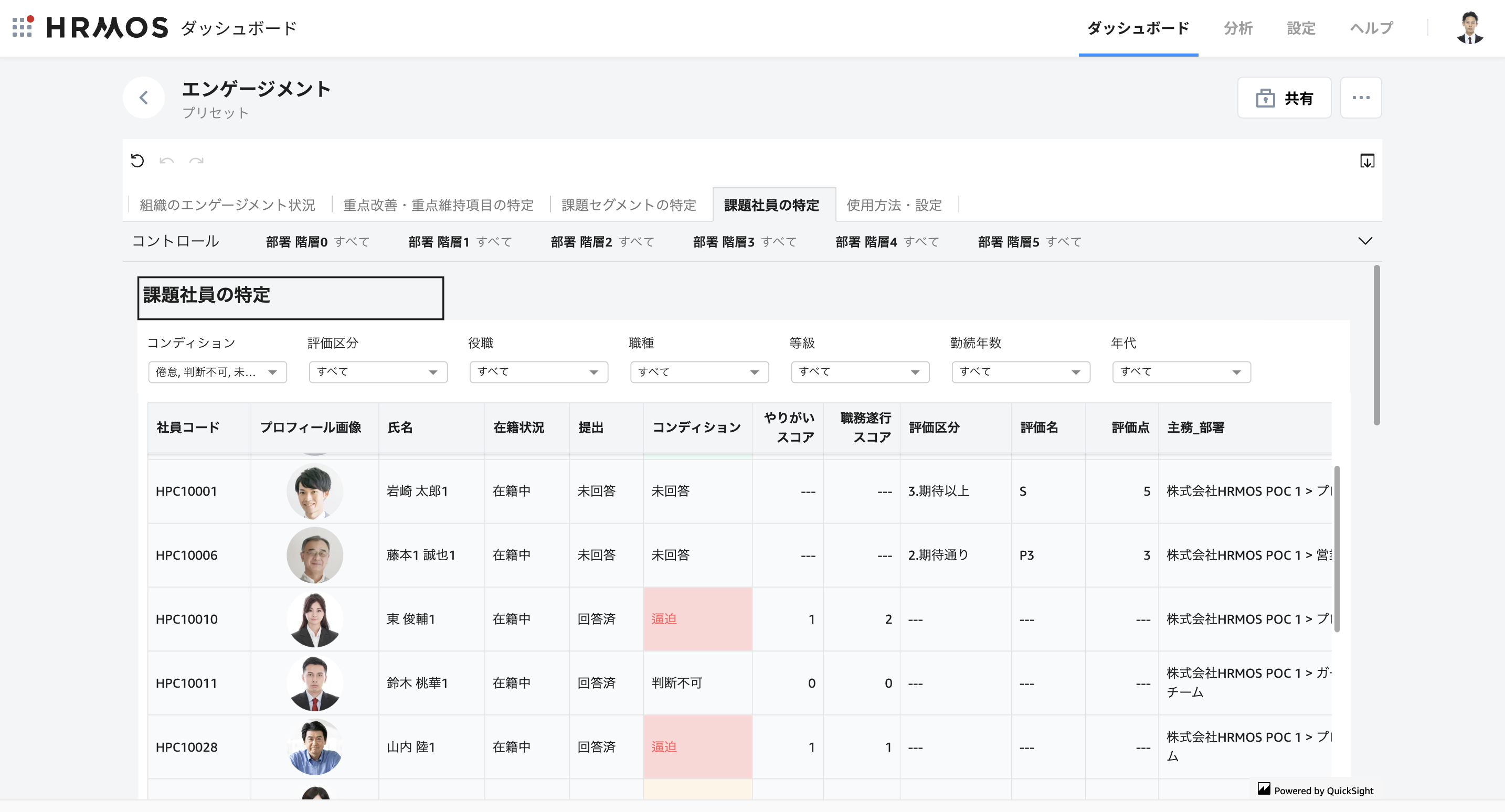This screenshot has width=1505, height=812.
Task: Click the back arrow beside エンゲージメント
Action: click(x=144, y=98)
